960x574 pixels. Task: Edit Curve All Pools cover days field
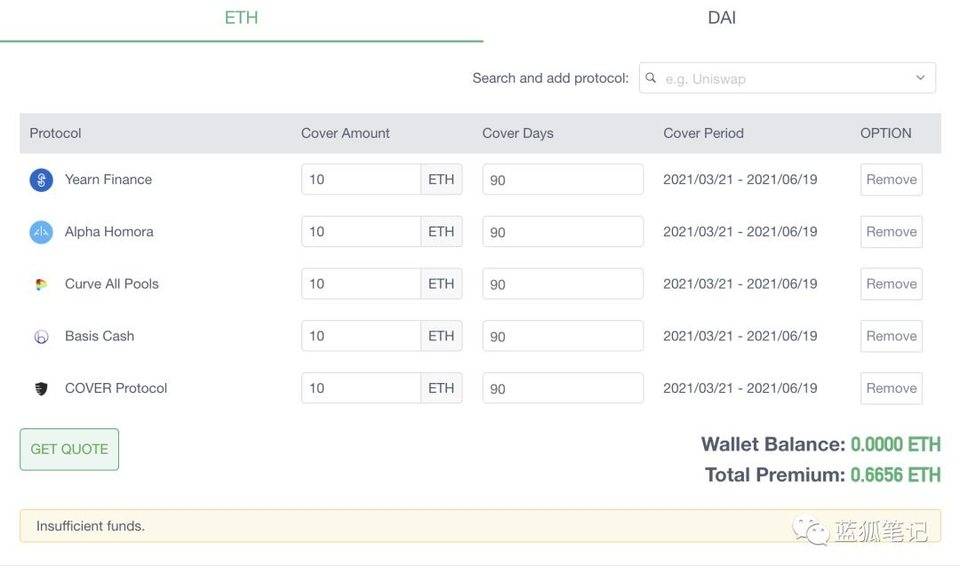(x=563, y=283)
